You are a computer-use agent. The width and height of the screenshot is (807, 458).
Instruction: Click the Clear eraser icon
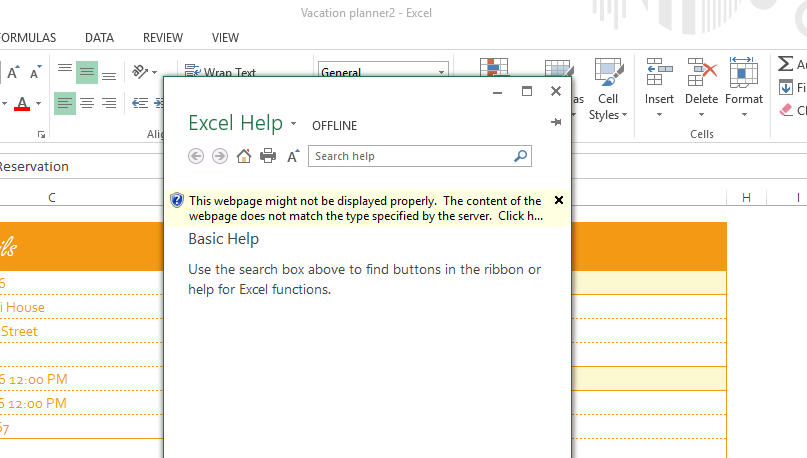(x=785, y=110)
